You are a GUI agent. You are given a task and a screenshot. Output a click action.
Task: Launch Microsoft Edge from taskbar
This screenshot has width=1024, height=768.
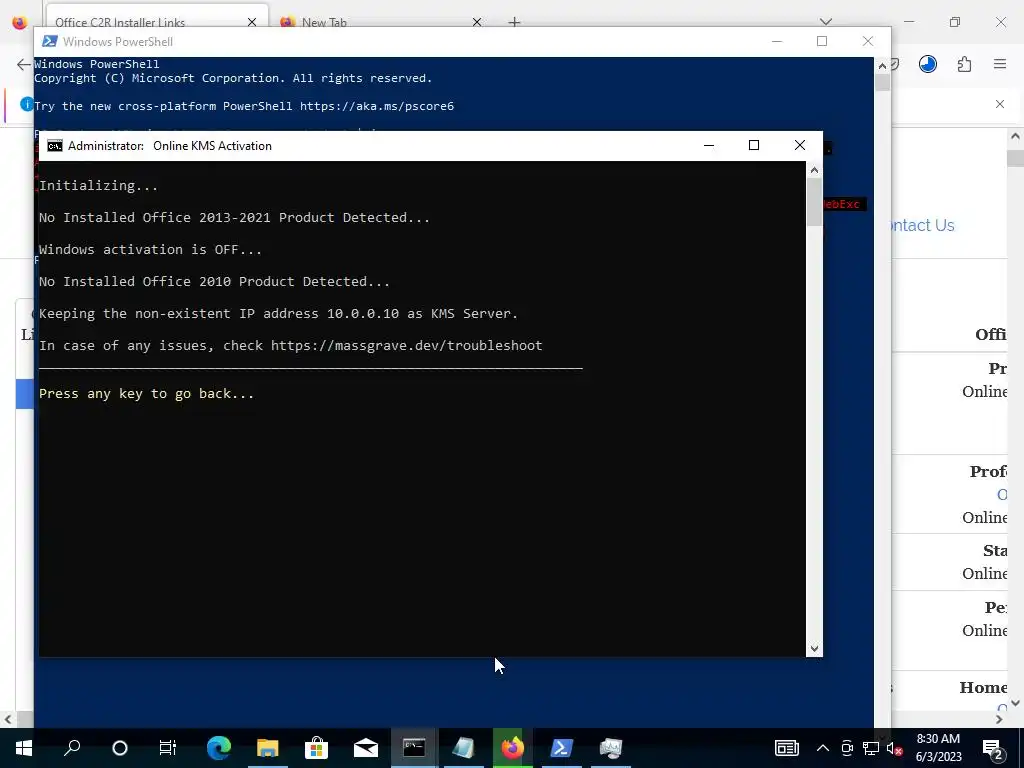tap(219, 748)
